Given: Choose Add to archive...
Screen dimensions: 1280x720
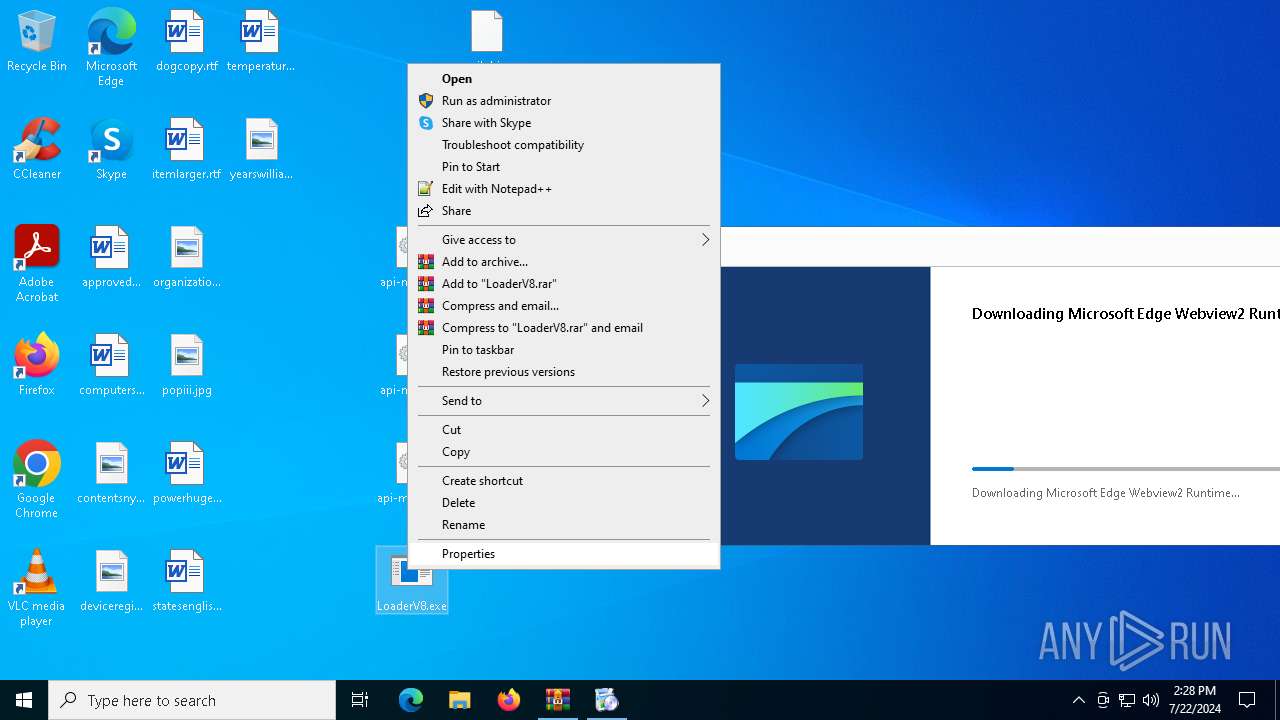Looking at the screenshot, I should pyautogui.click(x=564, y=262).
